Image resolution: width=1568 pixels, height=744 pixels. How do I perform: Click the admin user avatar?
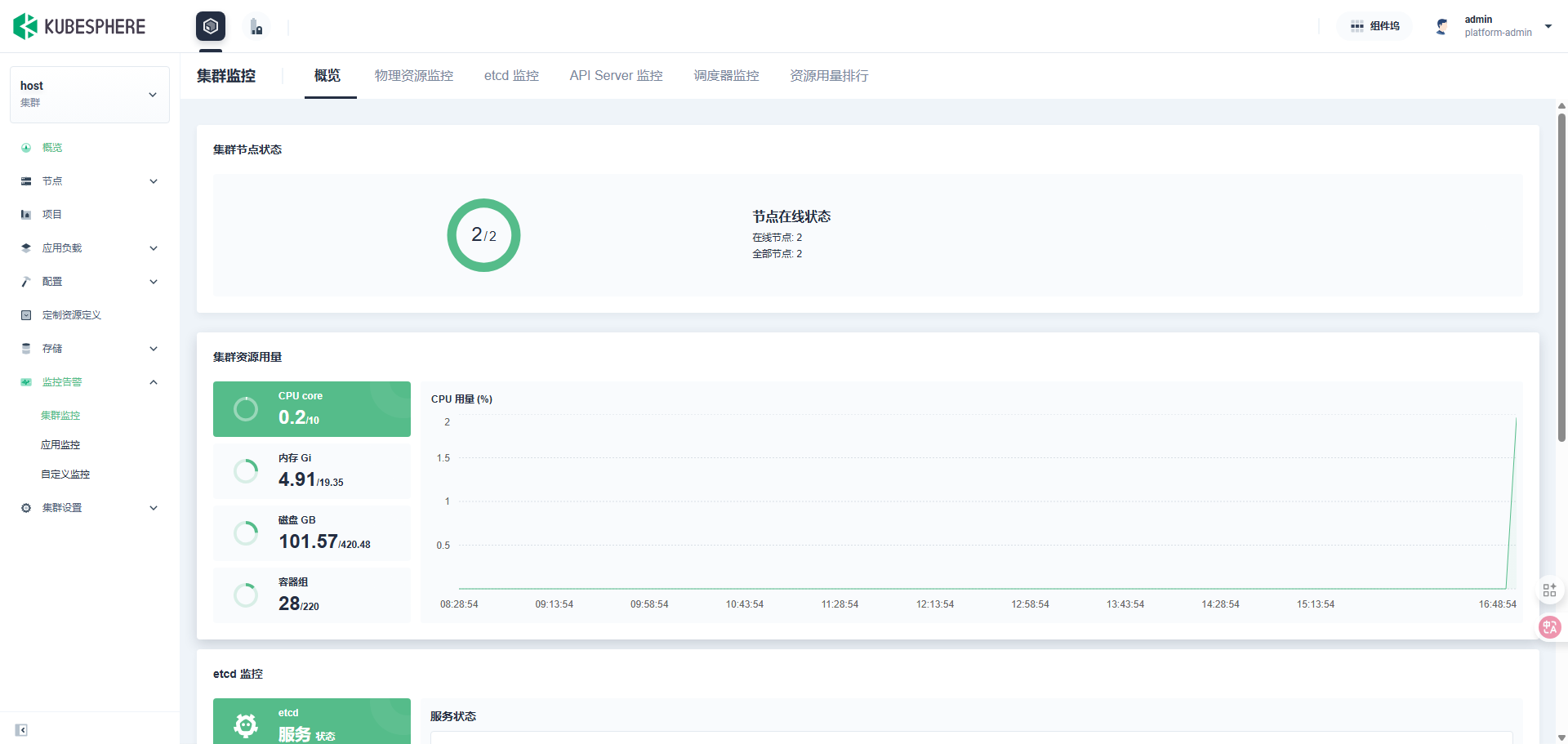[x=1442, y=26]
